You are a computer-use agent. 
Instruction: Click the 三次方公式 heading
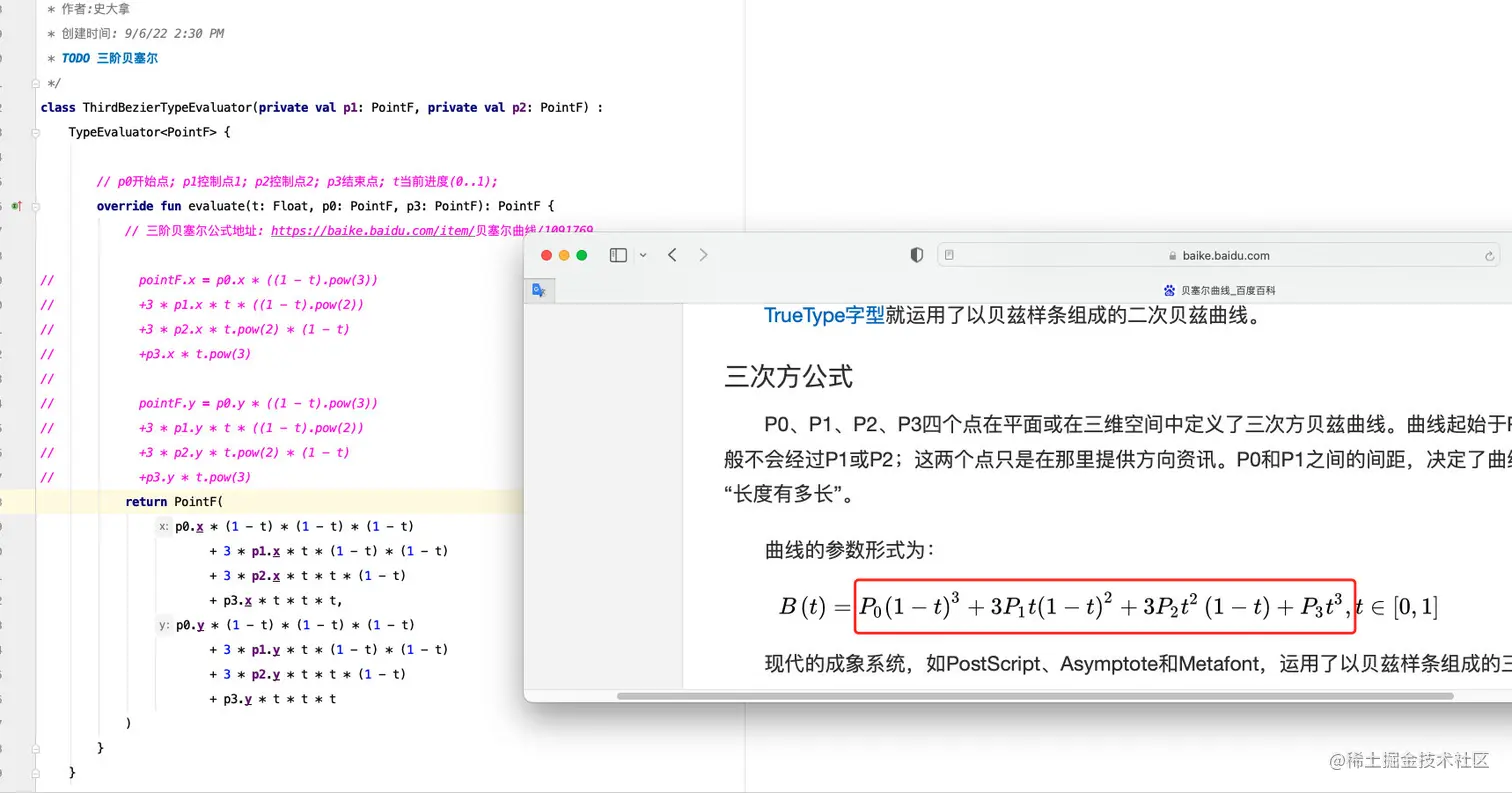click(x=789, y=377)
